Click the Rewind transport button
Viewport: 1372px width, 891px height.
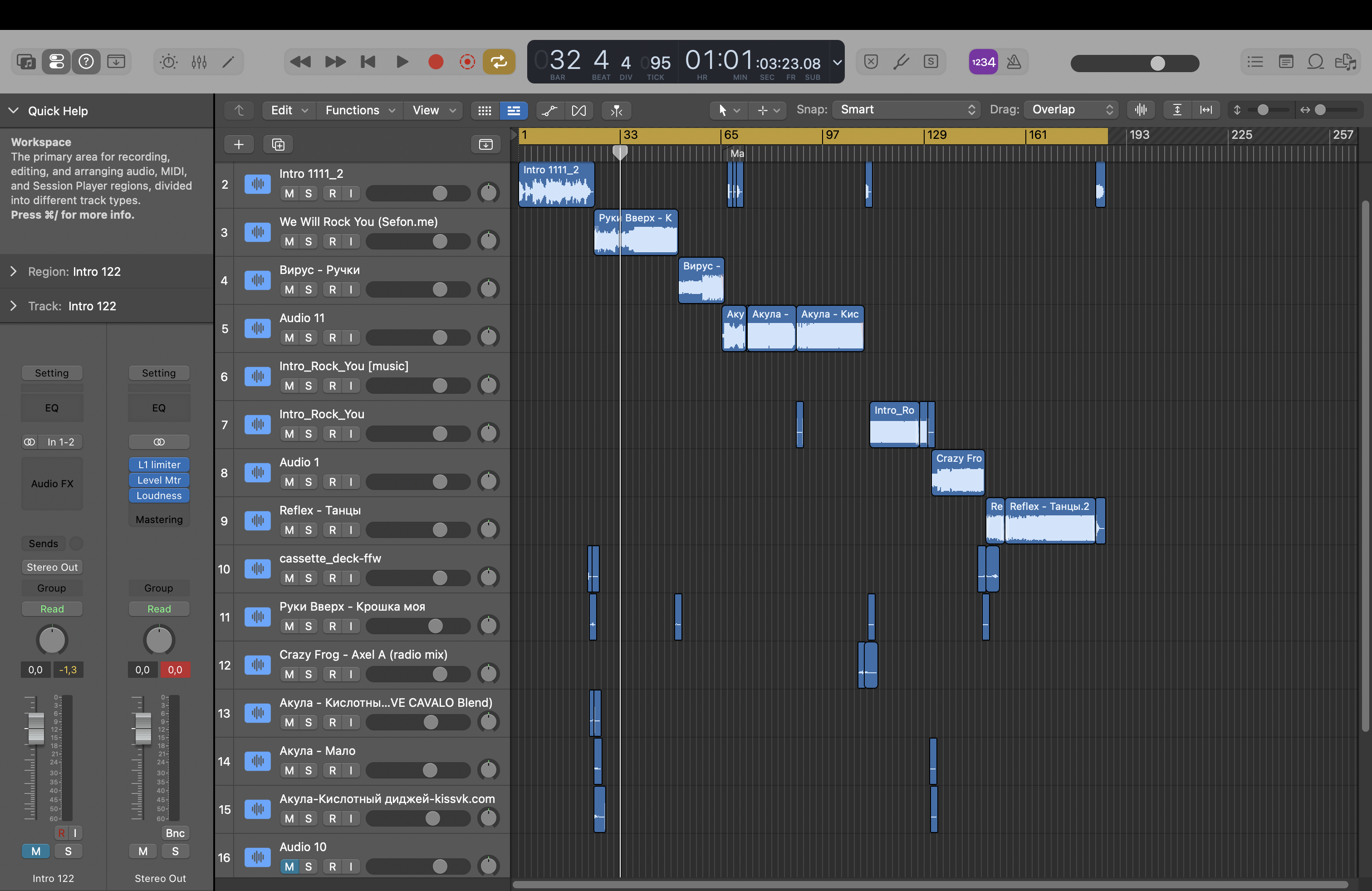300,62
